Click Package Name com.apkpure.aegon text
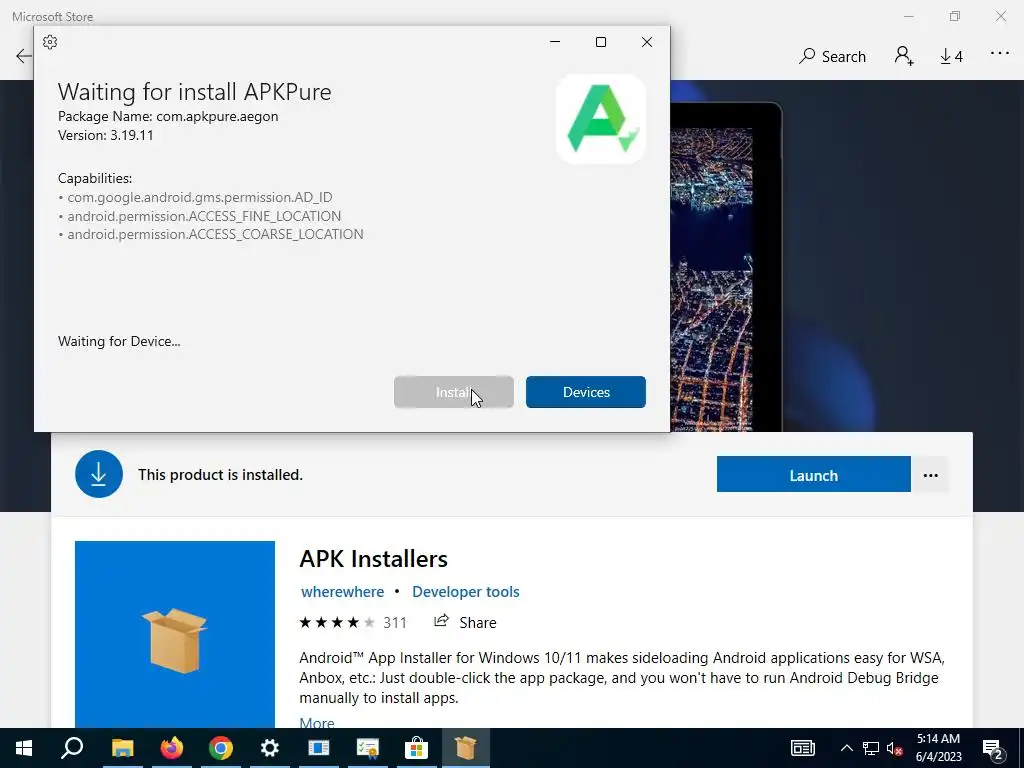 click(168, 116)
